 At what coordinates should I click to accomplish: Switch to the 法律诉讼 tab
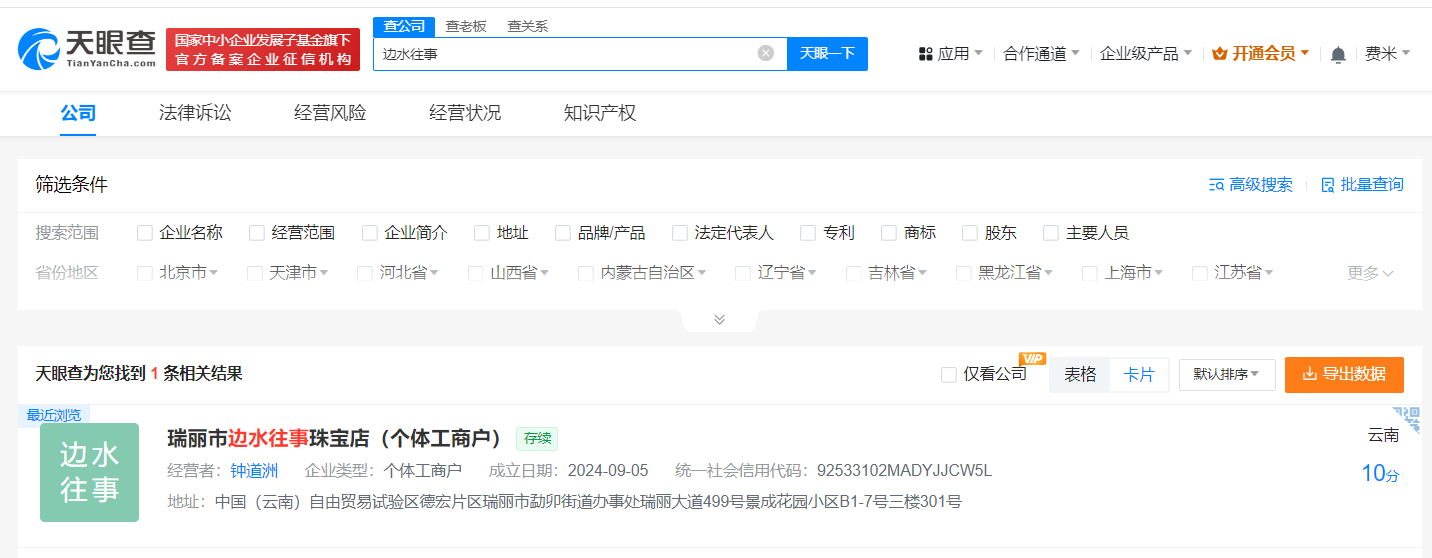[x=195, y=113]
